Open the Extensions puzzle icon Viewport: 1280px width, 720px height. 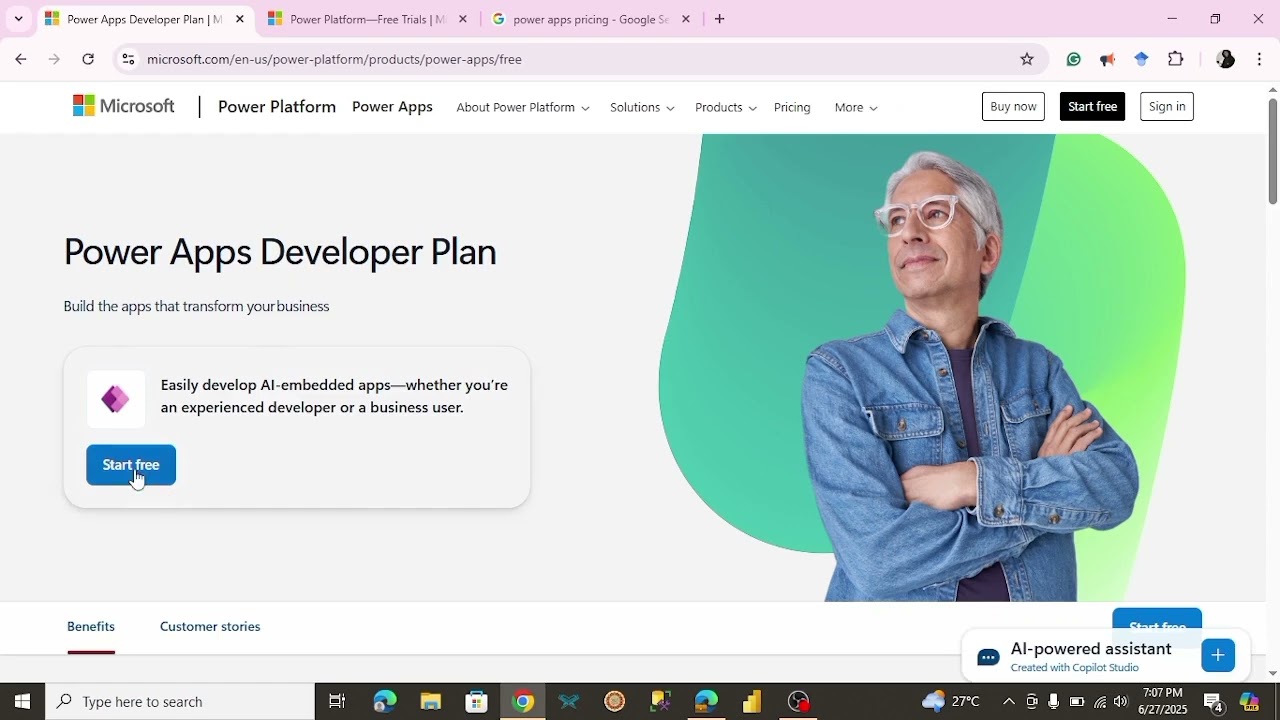(1176, 59)
